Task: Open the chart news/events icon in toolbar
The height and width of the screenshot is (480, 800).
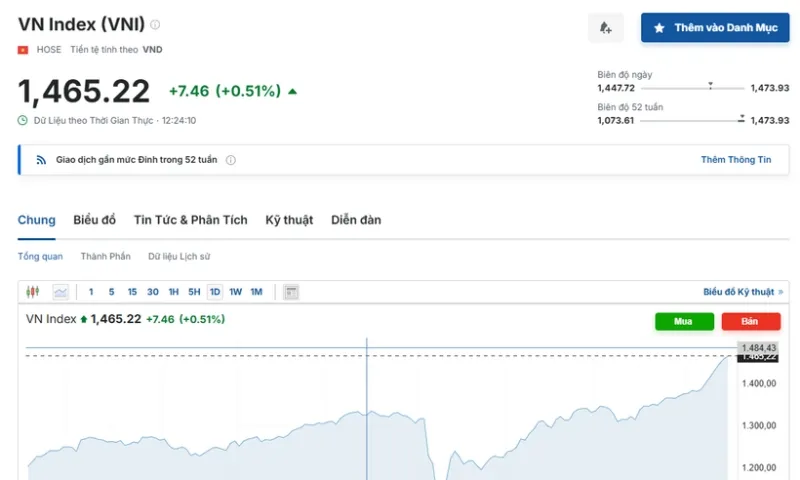Action: [x=291, y=292]
